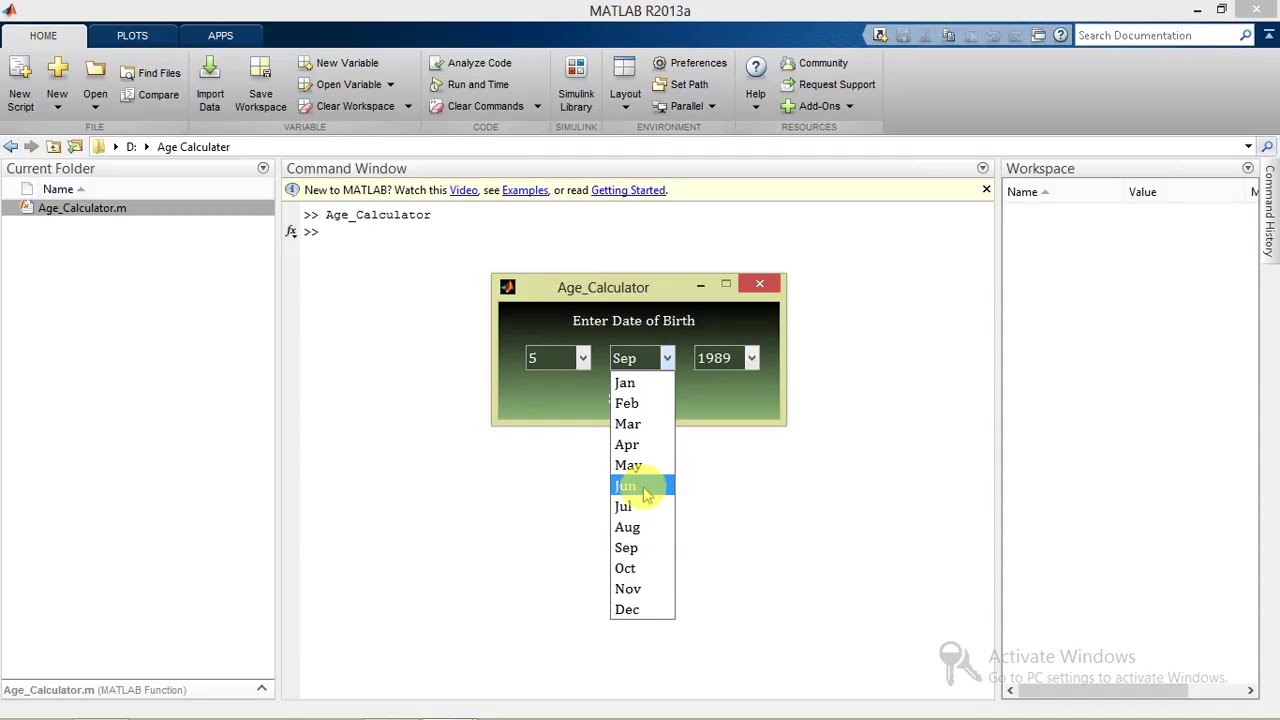Click Request Support
Image resolution: width=1280 pixels, height=720 pixels.
click(828, 85)
